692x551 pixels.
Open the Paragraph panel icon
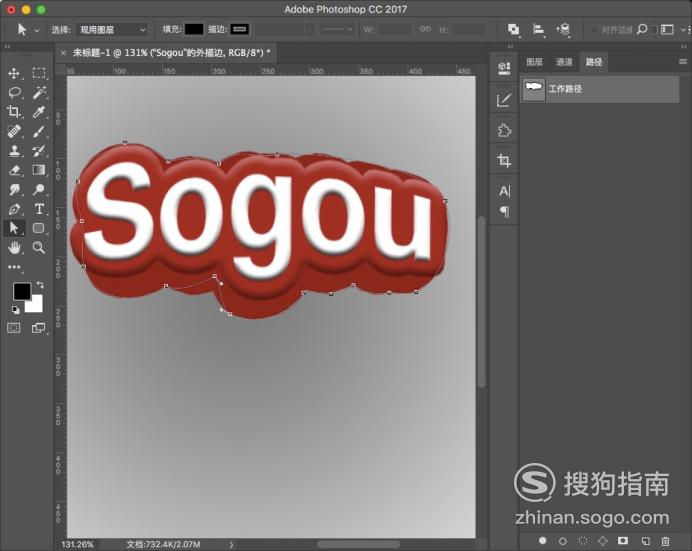coord(504,212)
